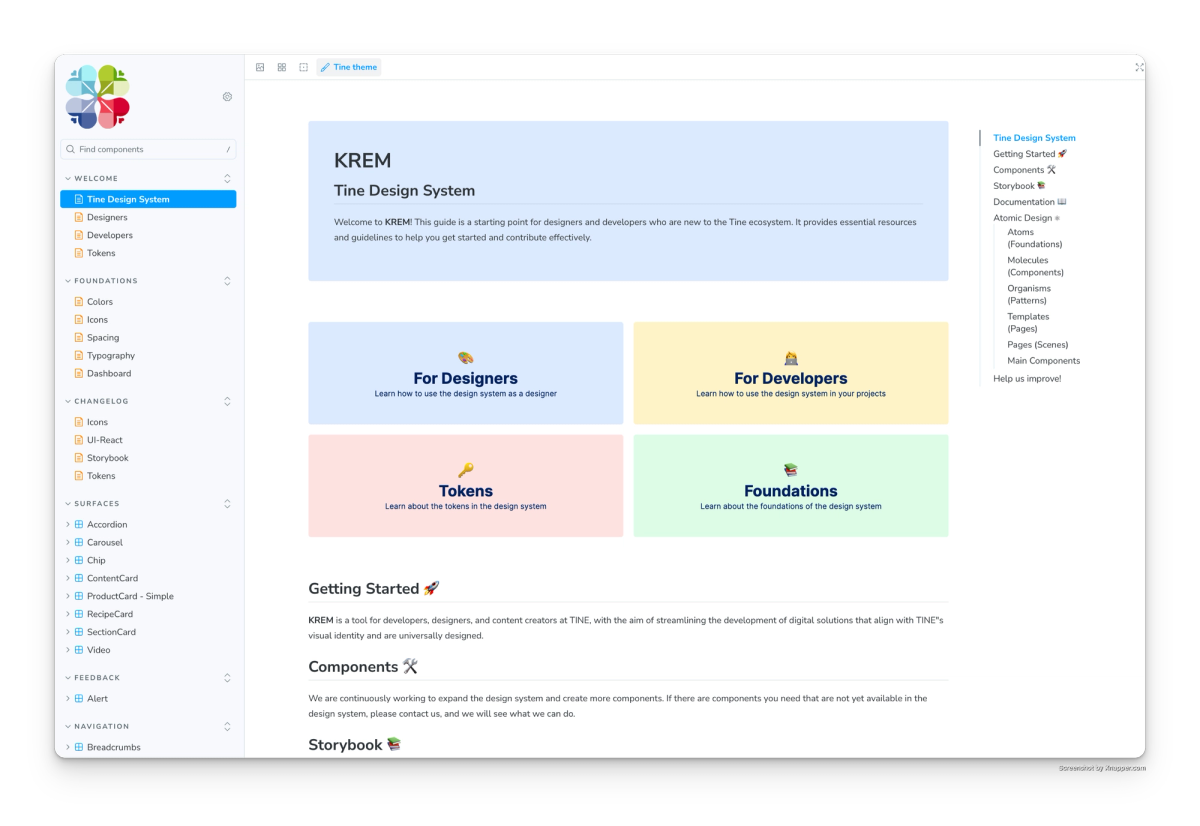Jump to Documentation in table of contents
This screenshot has height=826, width=1200.
click(x=1030, y=202)
